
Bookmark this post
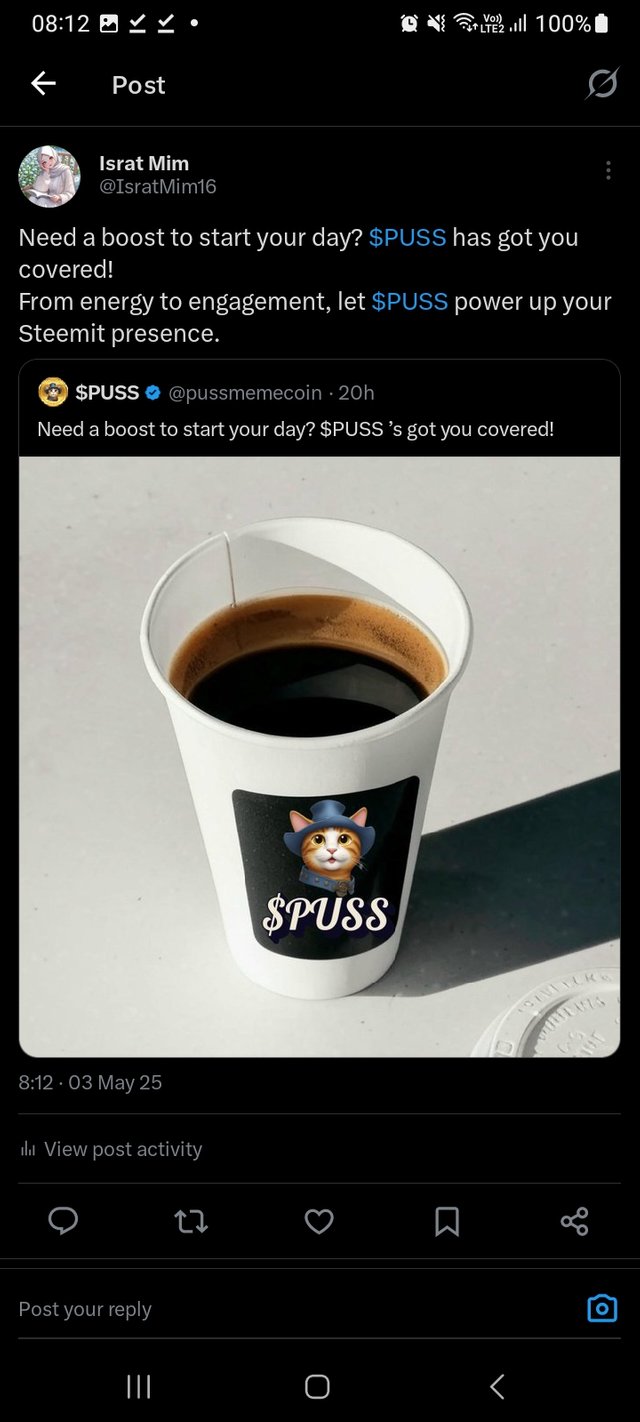click(447, 1221)
